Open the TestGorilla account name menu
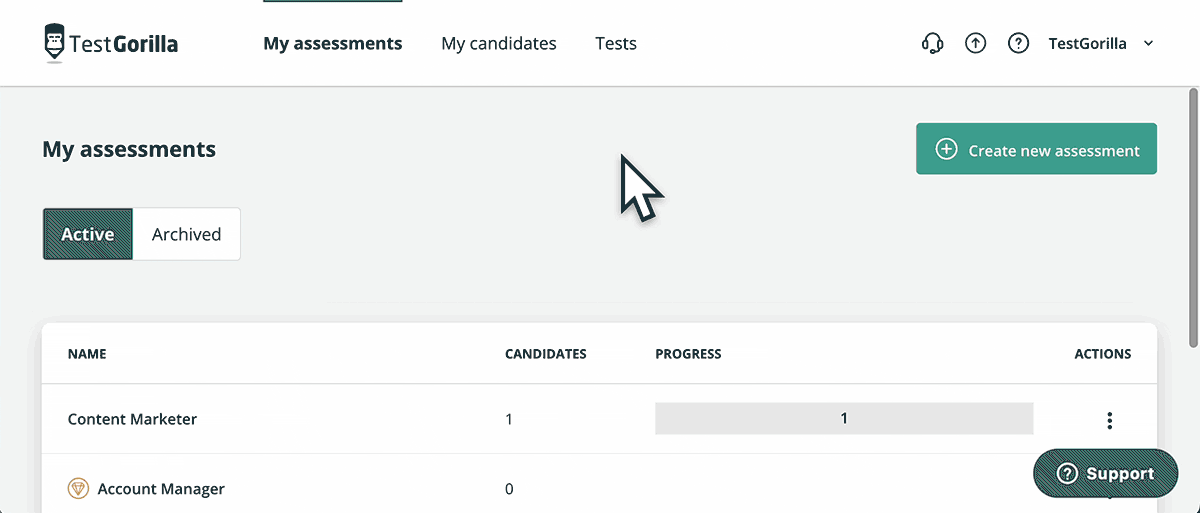The width and height of the screenshot is (1200, 513). point(1087,44)
